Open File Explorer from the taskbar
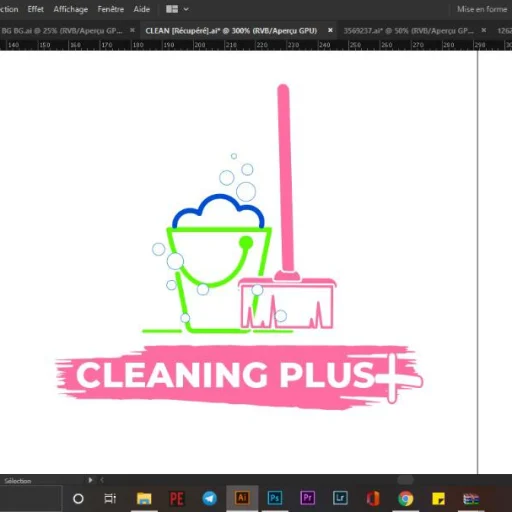 (144, 499)
